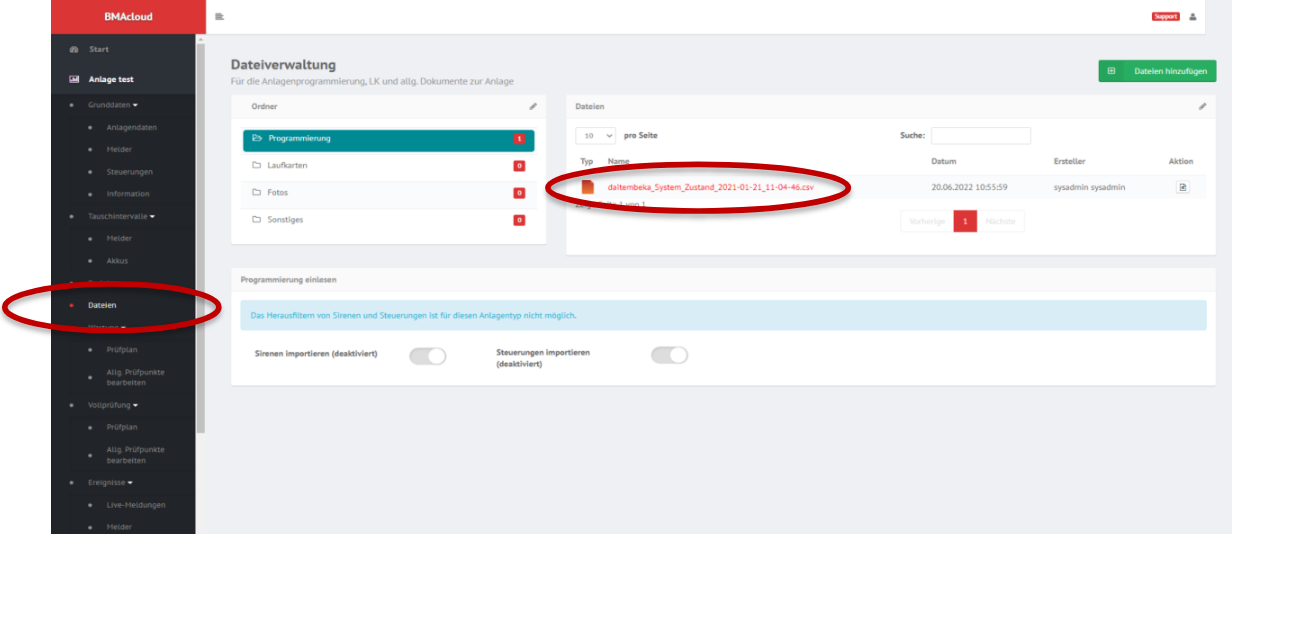Click the Suche input field

coord(980,135)
